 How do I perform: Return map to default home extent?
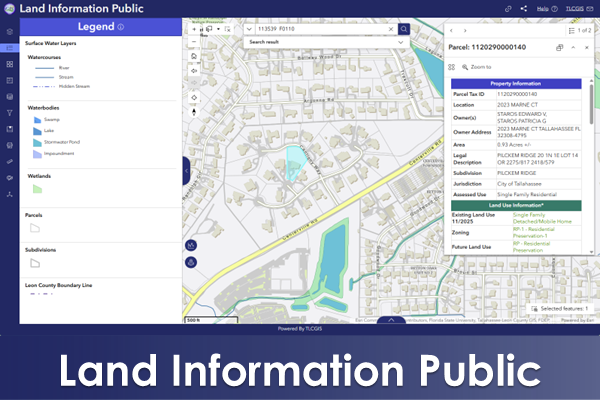coord(194,56)
